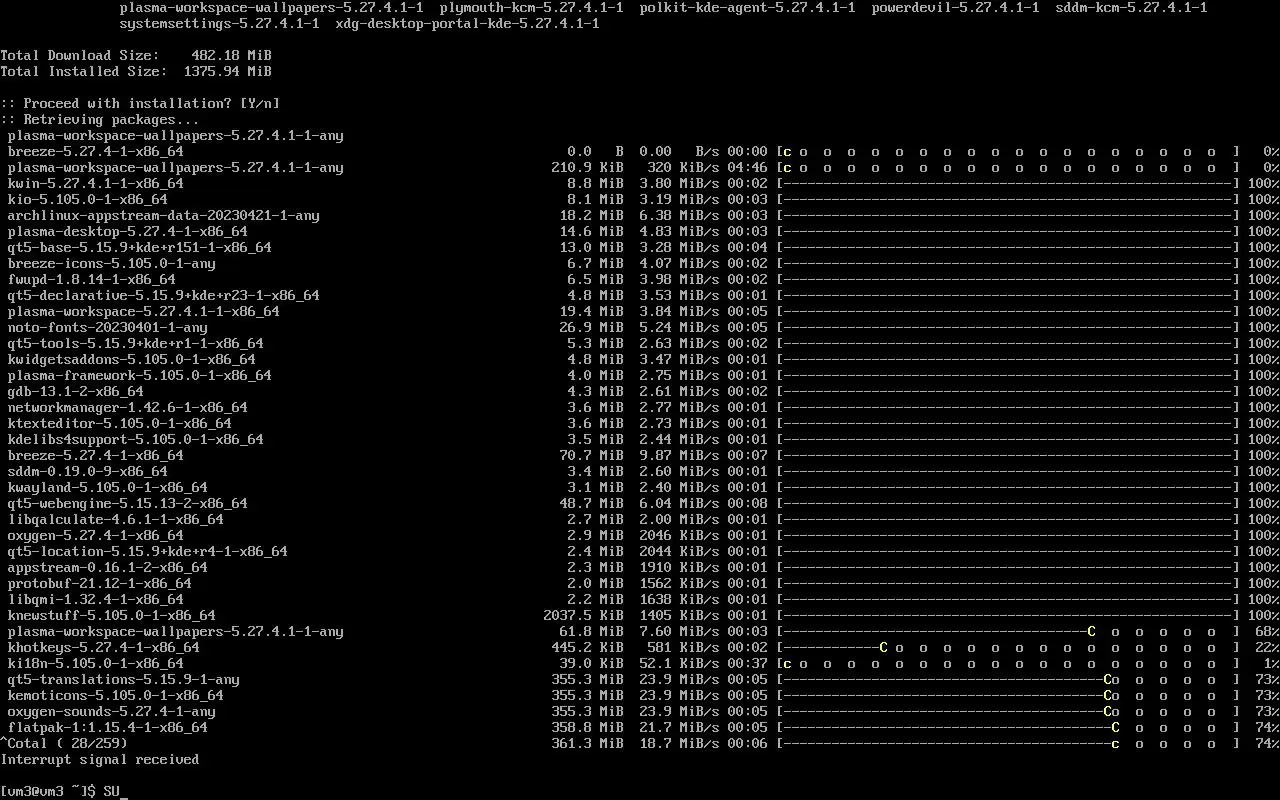Image resolution: width=1280 pixels, height=800 pixels.
Task: Select the oxygen-sounds-5.27.4-1-any package name
Action: click(x=112, y=712)
